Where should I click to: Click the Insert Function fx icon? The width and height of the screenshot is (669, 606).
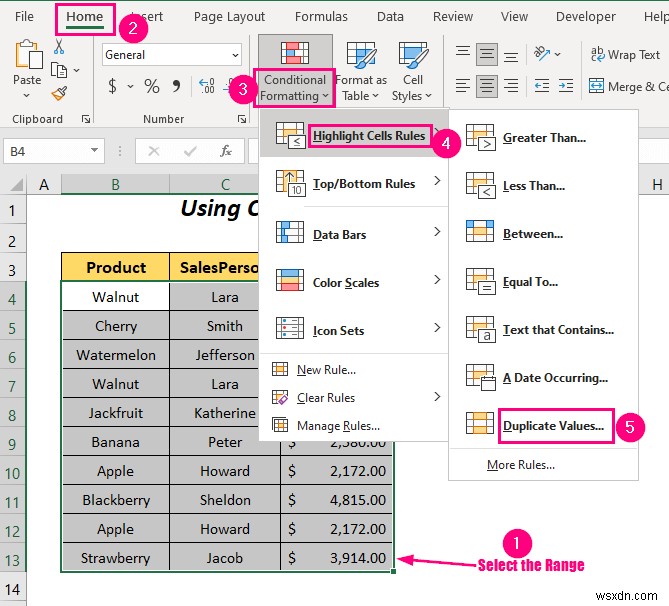226,151
